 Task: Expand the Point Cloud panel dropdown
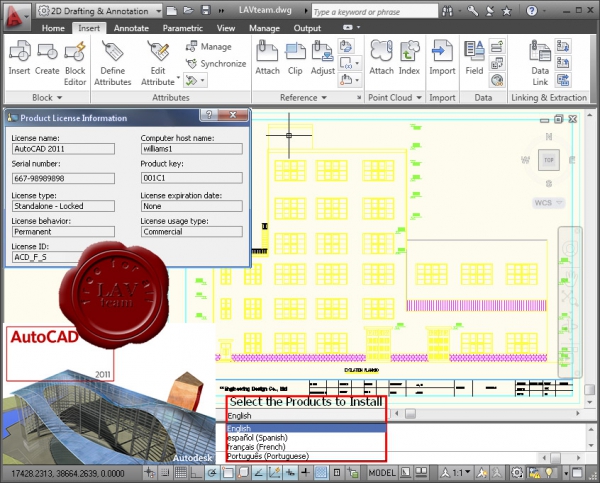(x=395, y=98)
